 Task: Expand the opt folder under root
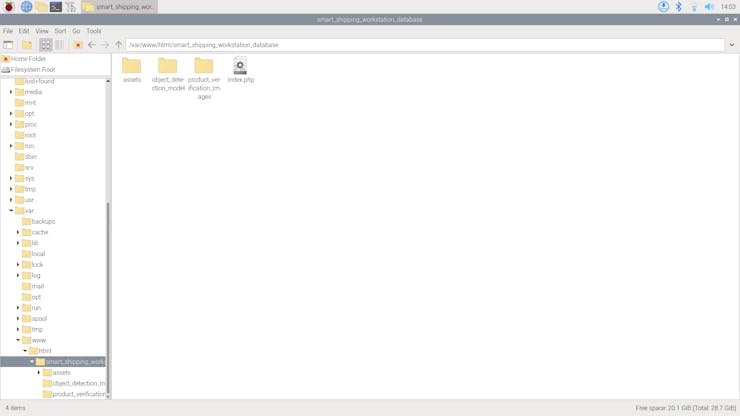[11, 113]
